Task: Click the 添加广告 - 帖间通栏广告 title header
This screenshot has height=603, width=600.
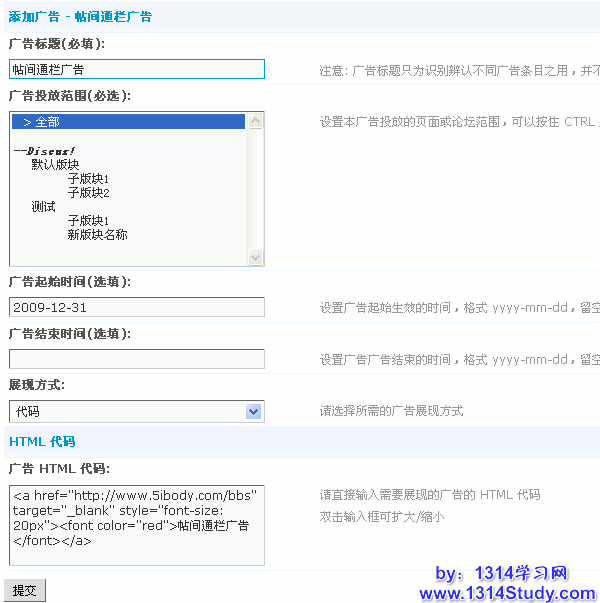Action: (x=80, y=17)
